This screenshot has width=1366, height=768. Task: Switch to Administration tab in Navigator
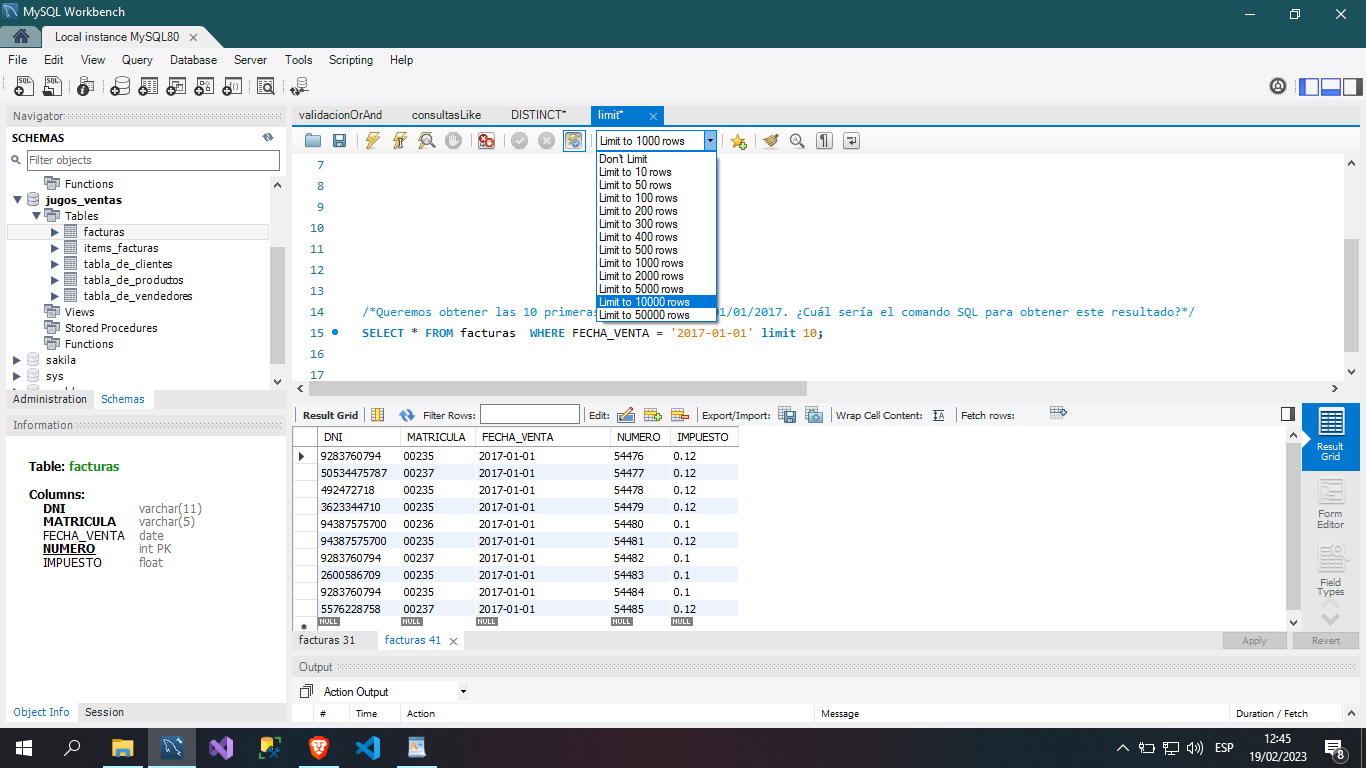(50, 399)
